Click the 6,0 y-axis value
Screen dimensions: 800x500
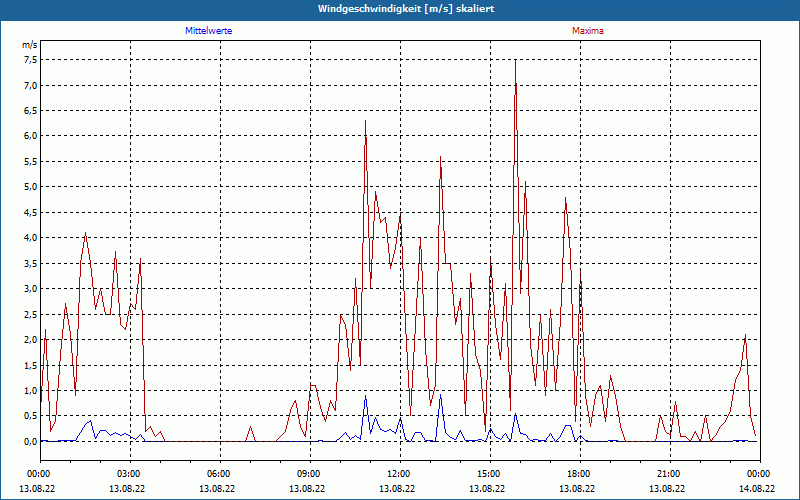tap(31, 136)
